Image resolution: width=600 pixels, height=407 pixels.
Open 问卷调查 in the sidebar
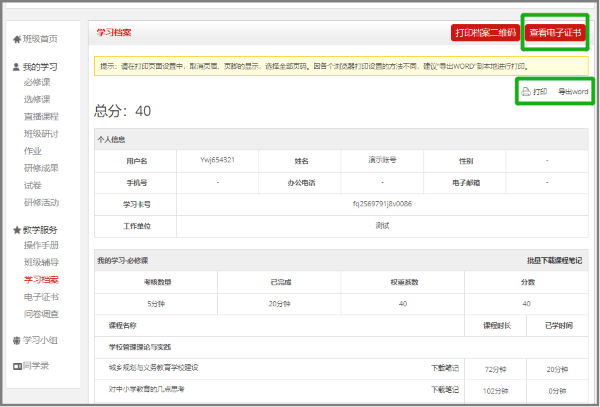41,313
